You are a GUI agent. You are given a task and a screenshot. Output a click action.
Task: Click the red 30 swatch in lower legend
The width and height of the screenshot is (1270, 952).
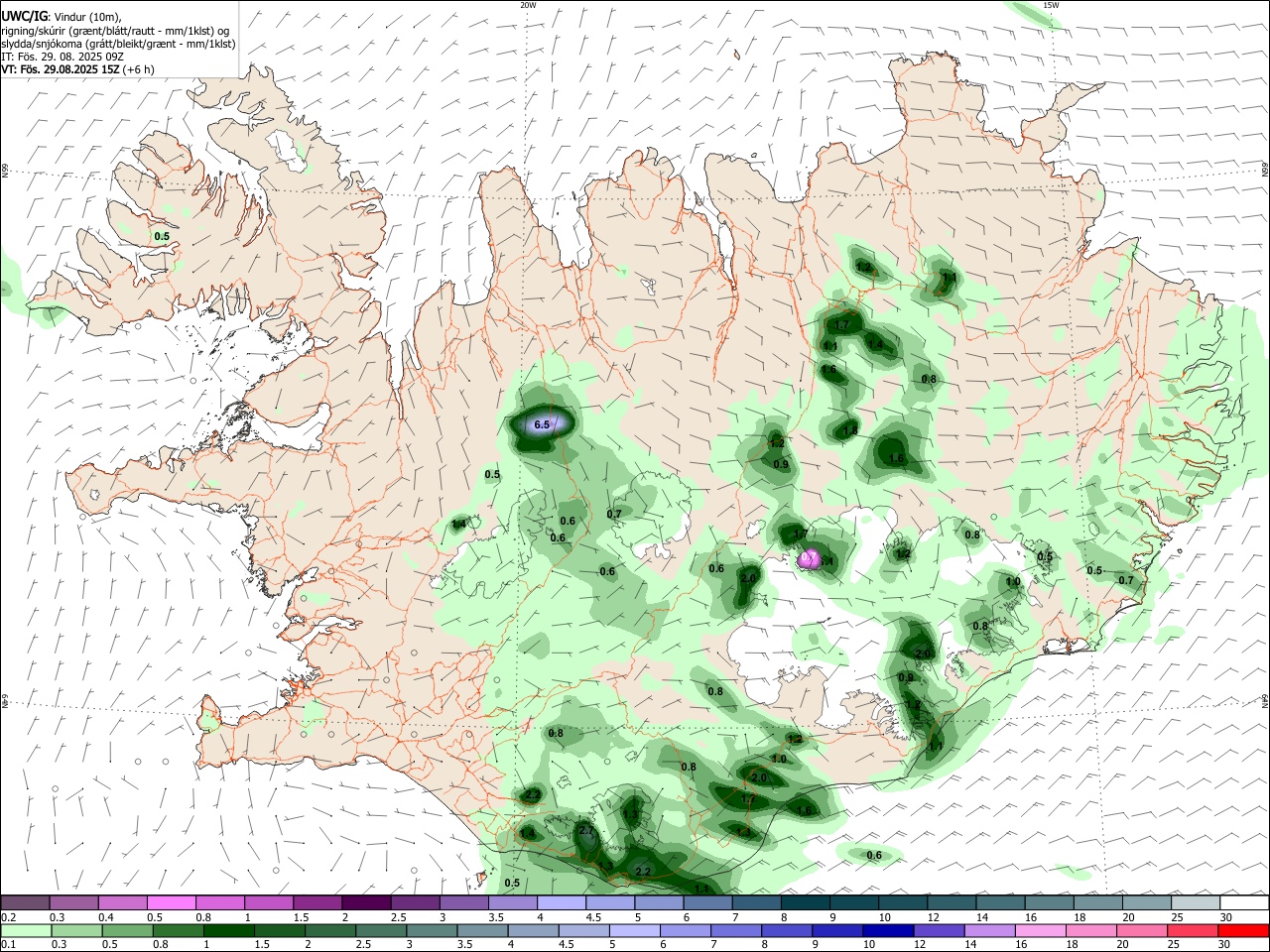[1243, 931]
